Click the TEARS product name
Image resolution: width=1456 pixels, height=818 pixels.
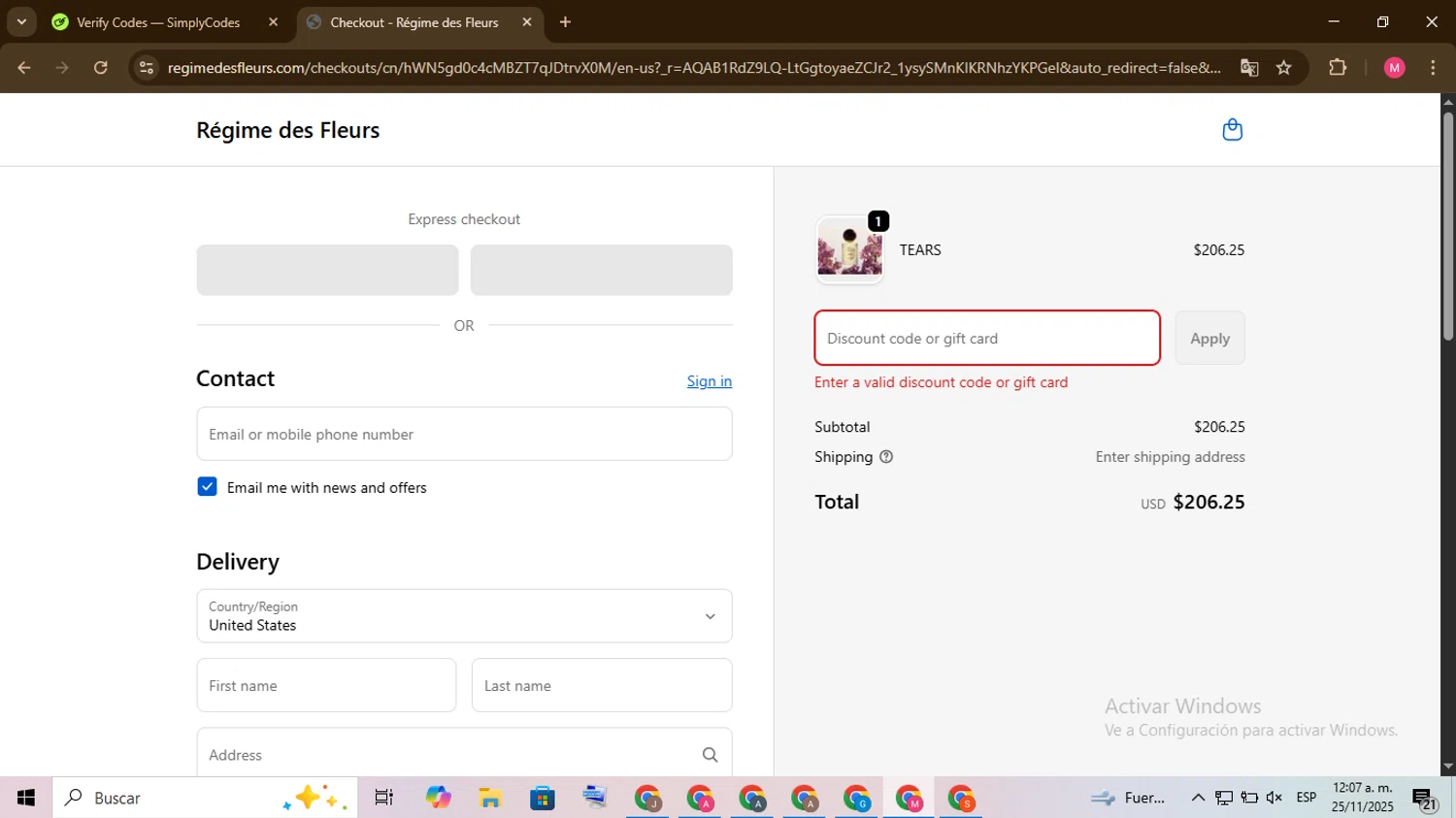(x=920, y=250)
